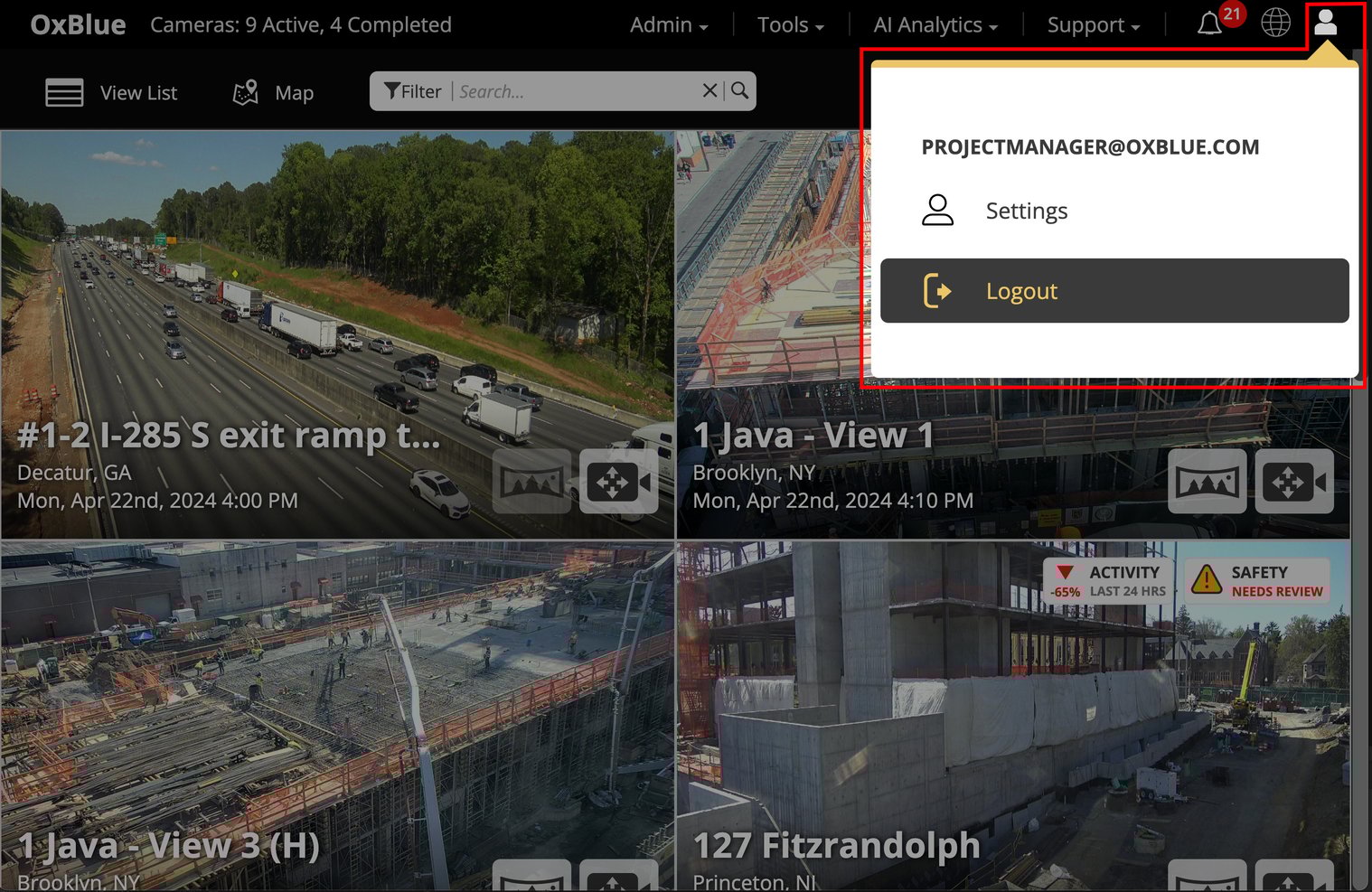
Task: Expand the Tools dropdown menu
Action: pyautogui.click(x=790, y=25)
